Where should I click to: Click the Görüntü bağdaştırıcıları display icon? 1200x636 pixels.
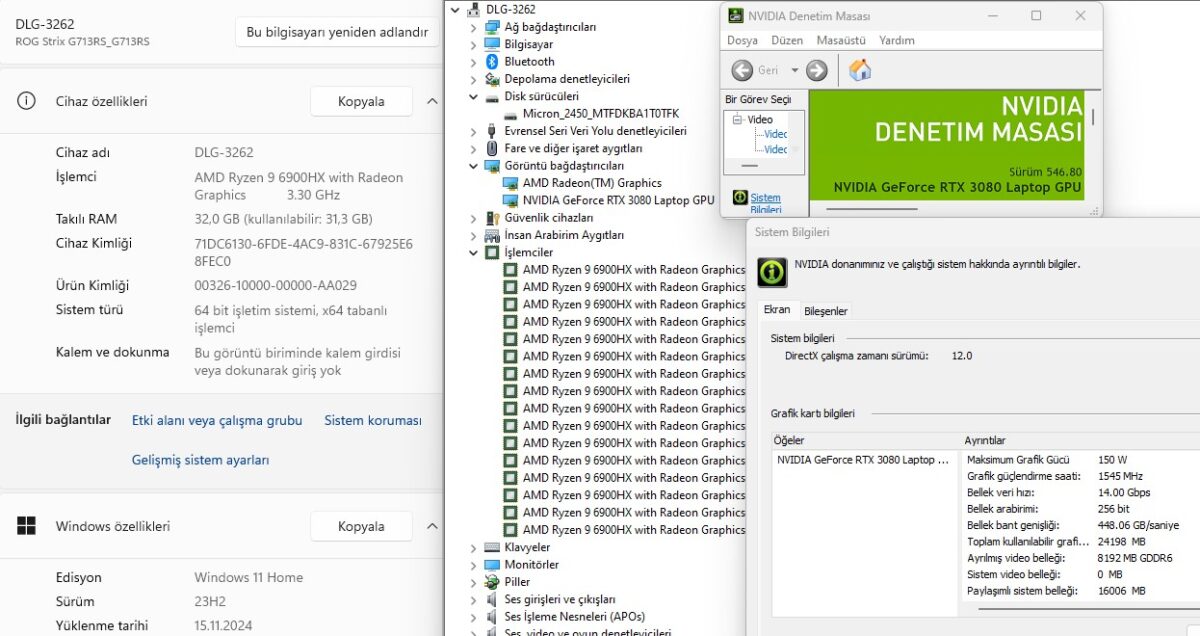tap(492, 165)
